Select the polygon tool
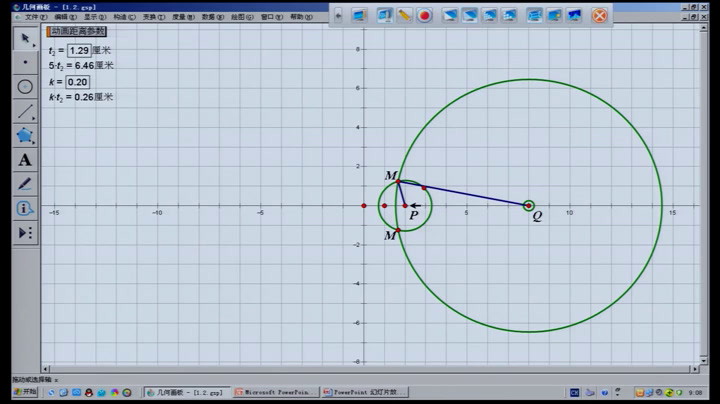Image resolution: width=720 pixels, height=404 pixels. (25, 135)
